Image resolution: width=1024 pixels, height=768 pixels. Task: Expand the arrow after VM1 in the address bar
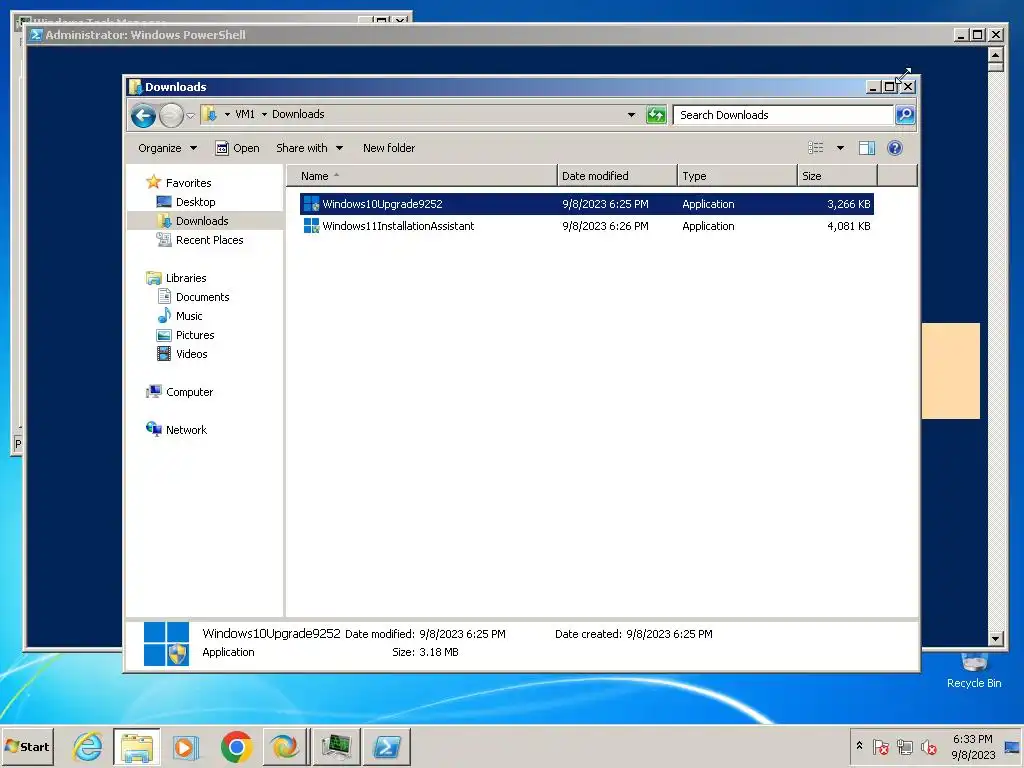pyautogui.click(x=264, y=114)
